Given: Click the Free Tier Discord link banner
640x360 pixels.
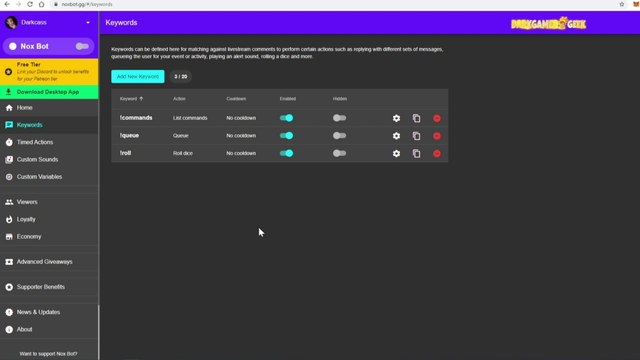Looking at the screenshot, I should [x=49, y=72].
